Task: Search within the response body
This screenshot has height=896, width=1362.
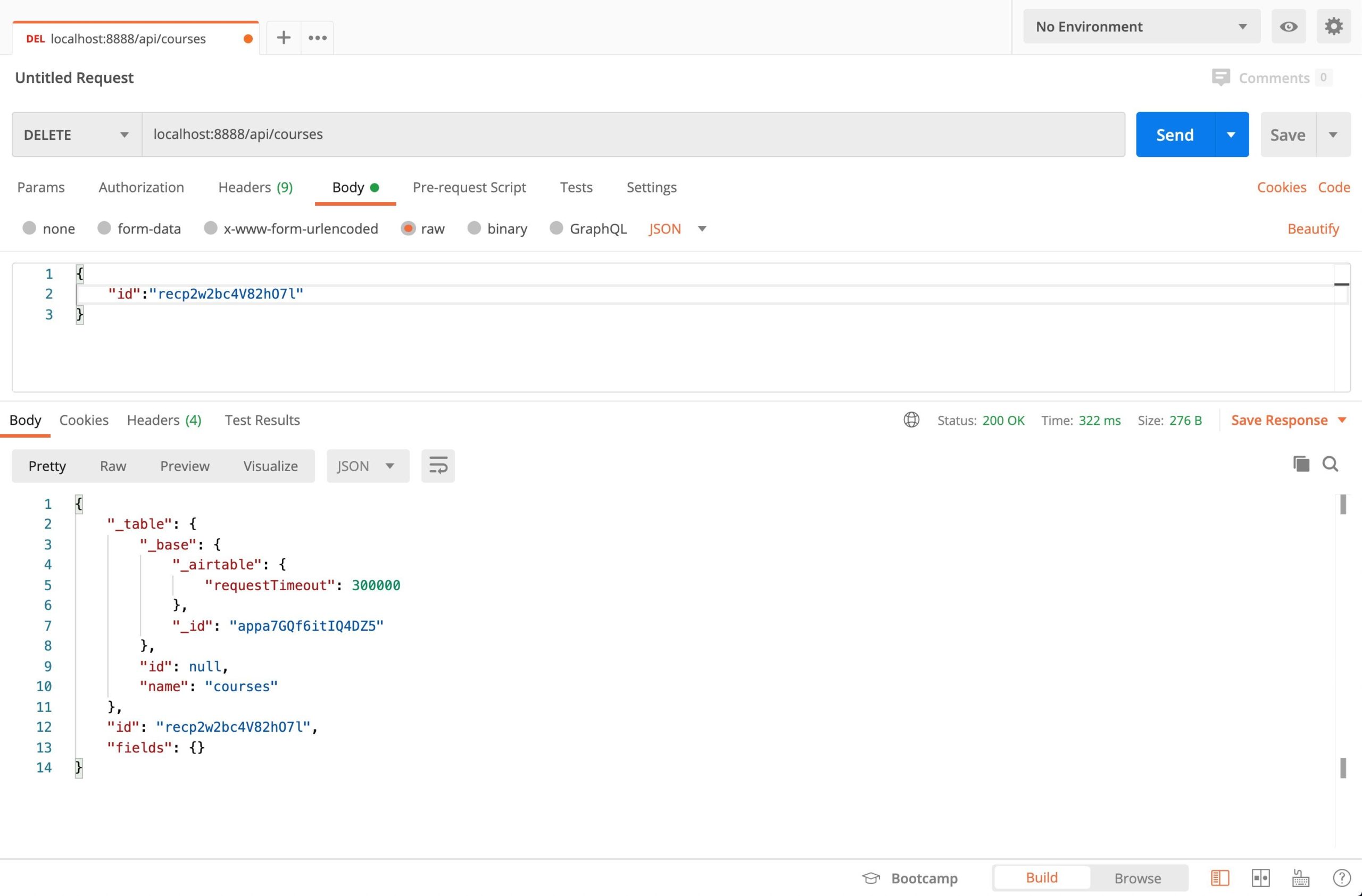Action: point(1331,464)
